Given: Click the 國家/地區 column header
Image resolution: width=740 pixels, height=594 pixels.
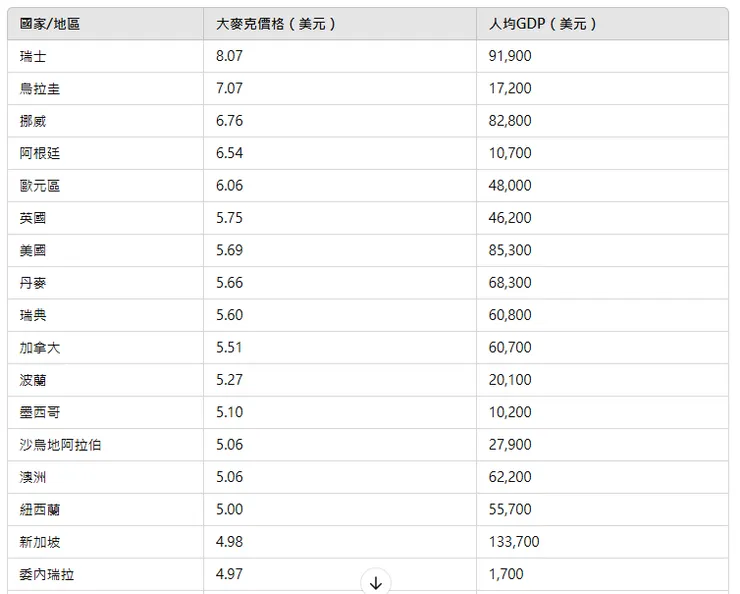Looking at the screenshot, I should click(50, 24).
